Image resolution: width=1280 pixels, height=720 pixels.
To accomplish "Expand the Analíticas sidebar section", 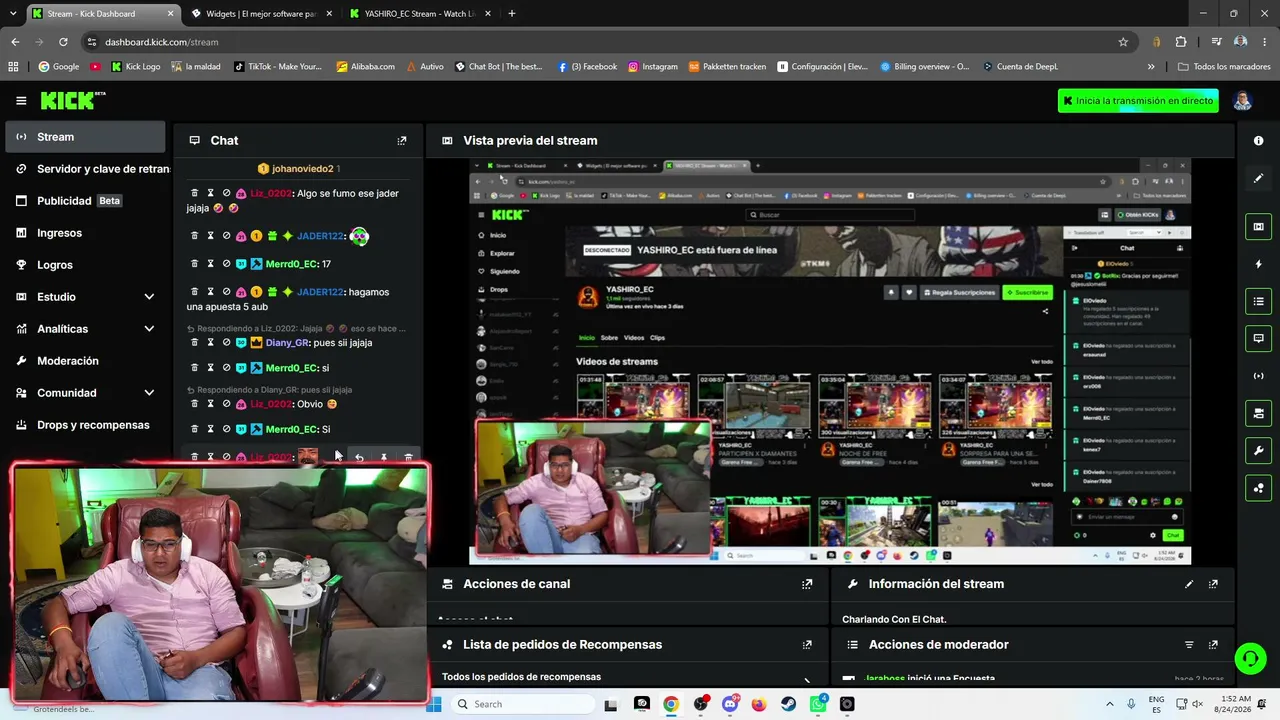I will point(149,329).
